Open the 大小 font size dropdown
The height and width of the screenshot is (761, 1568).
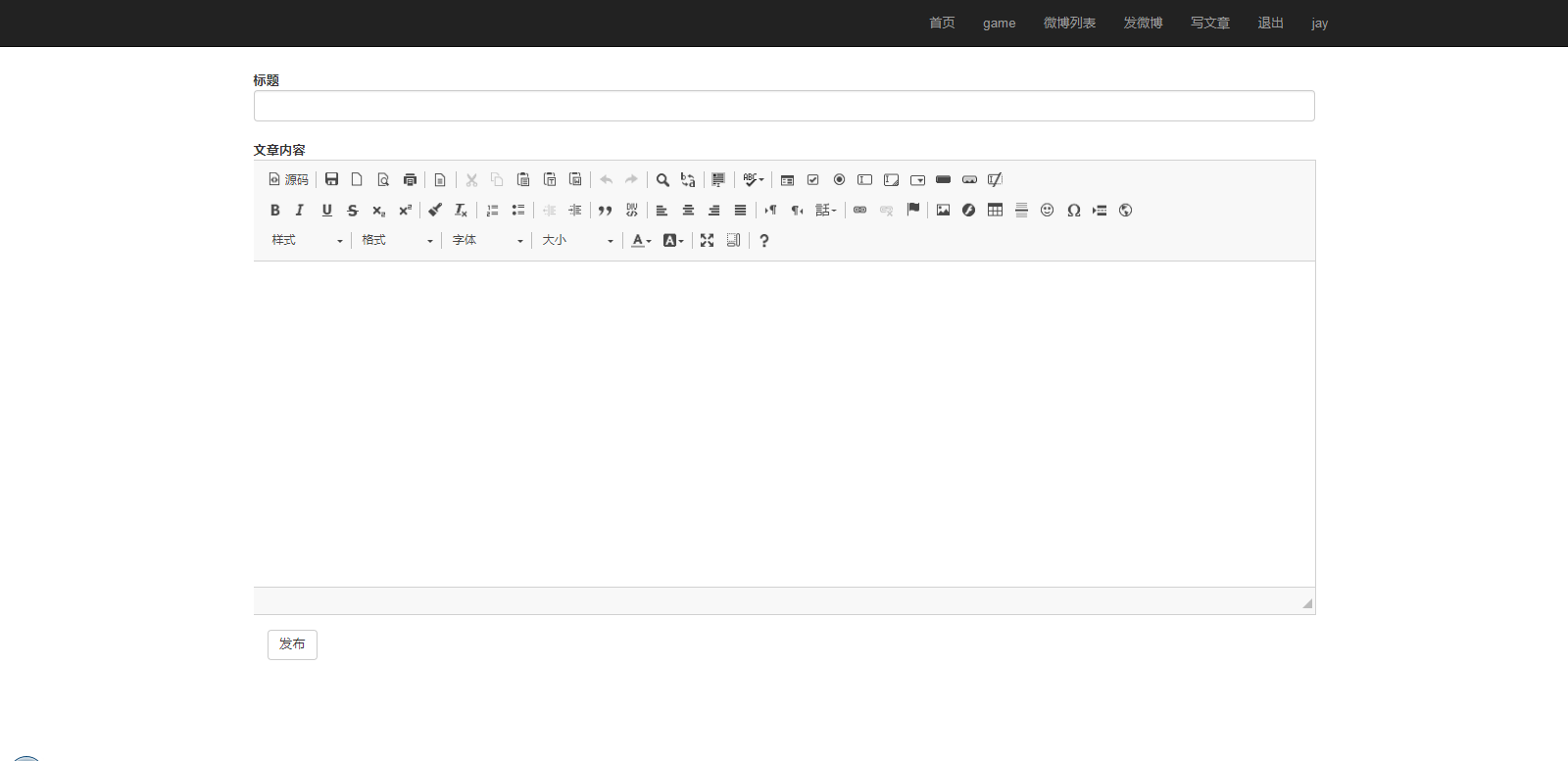point(577,241)
